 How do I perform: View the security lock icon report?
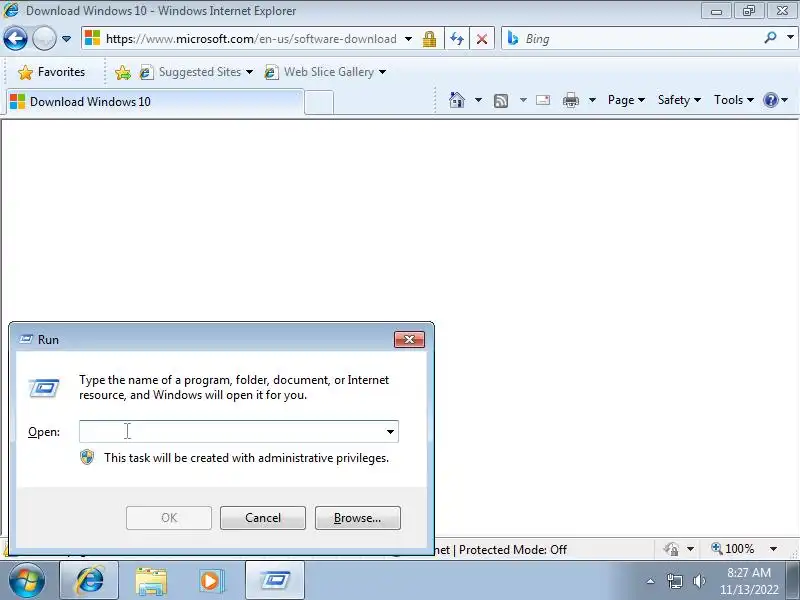tap(429, 39)
